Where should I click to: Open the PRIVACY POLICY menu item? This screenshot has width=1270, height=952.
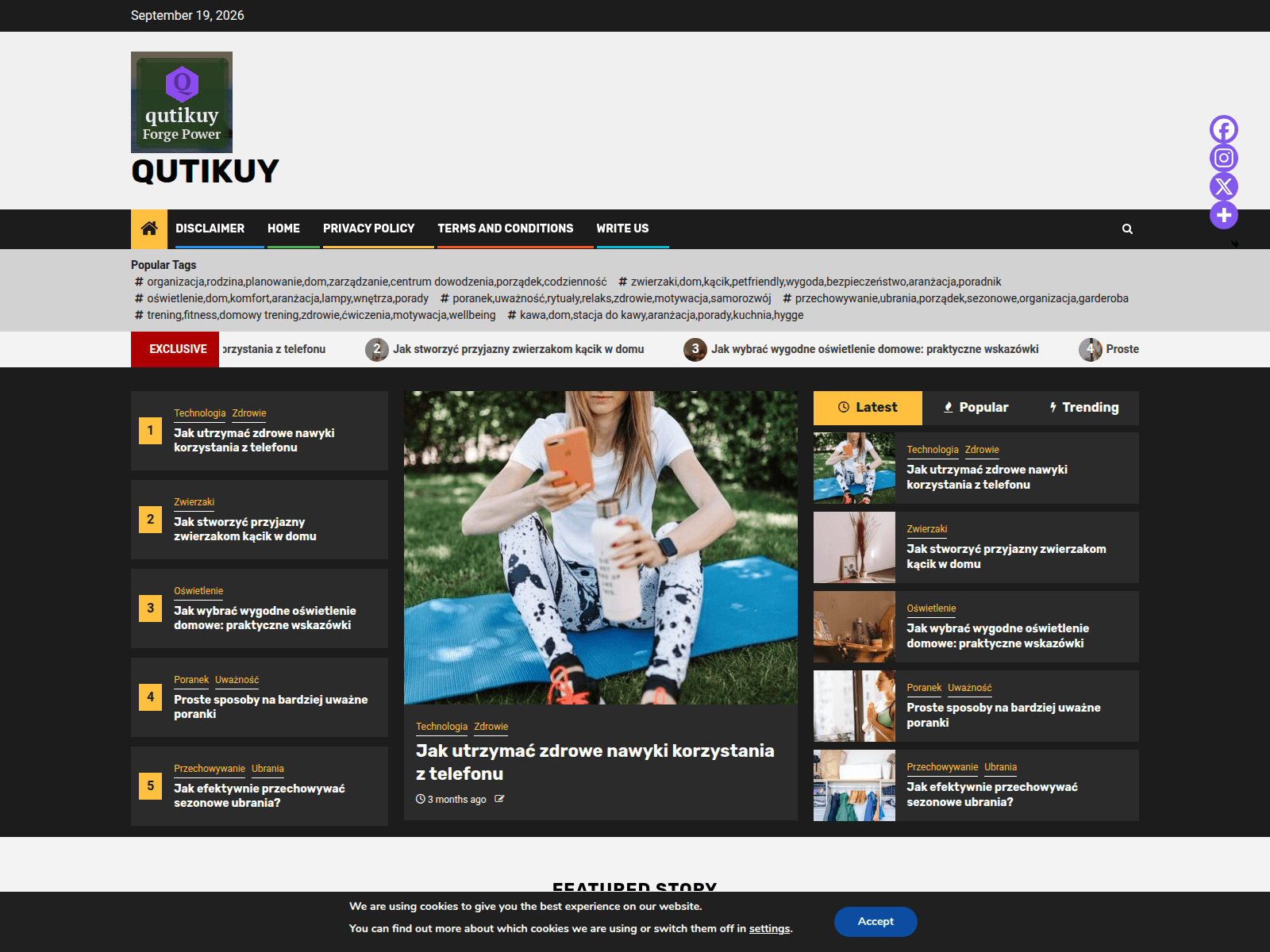[368, 228]
